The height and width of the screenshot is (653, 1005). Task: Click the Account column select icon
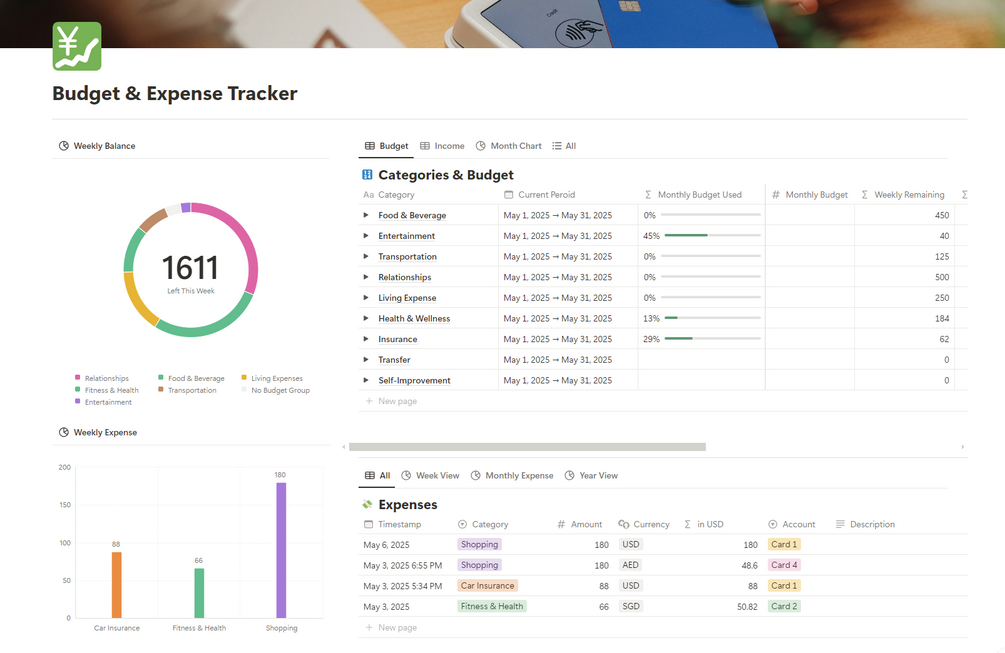[772, 524]
